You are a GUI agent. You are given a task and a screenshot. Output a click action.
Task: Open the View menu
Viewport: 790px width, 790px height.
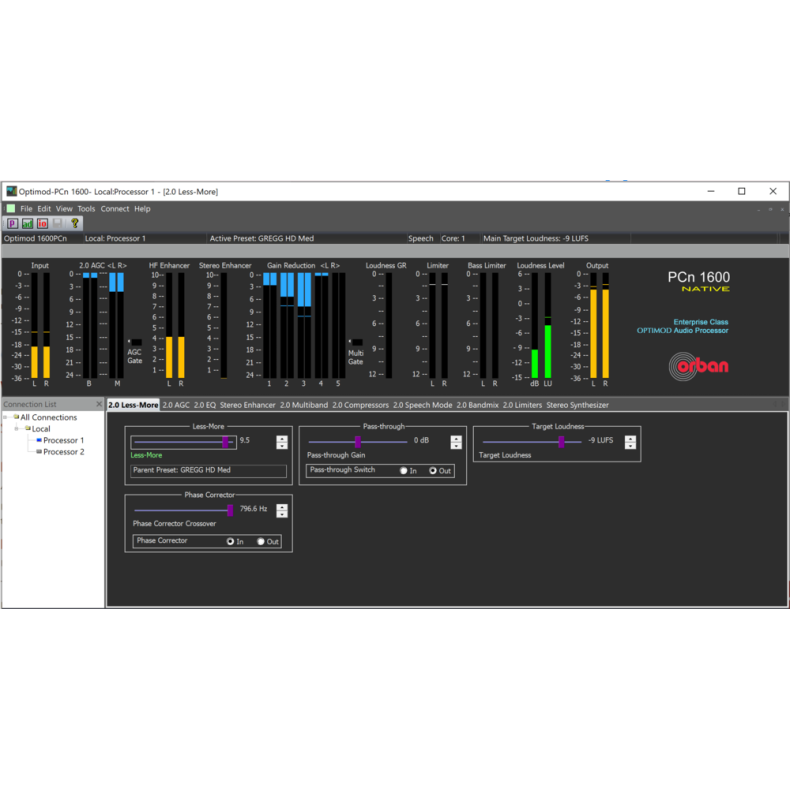(64, 209)
